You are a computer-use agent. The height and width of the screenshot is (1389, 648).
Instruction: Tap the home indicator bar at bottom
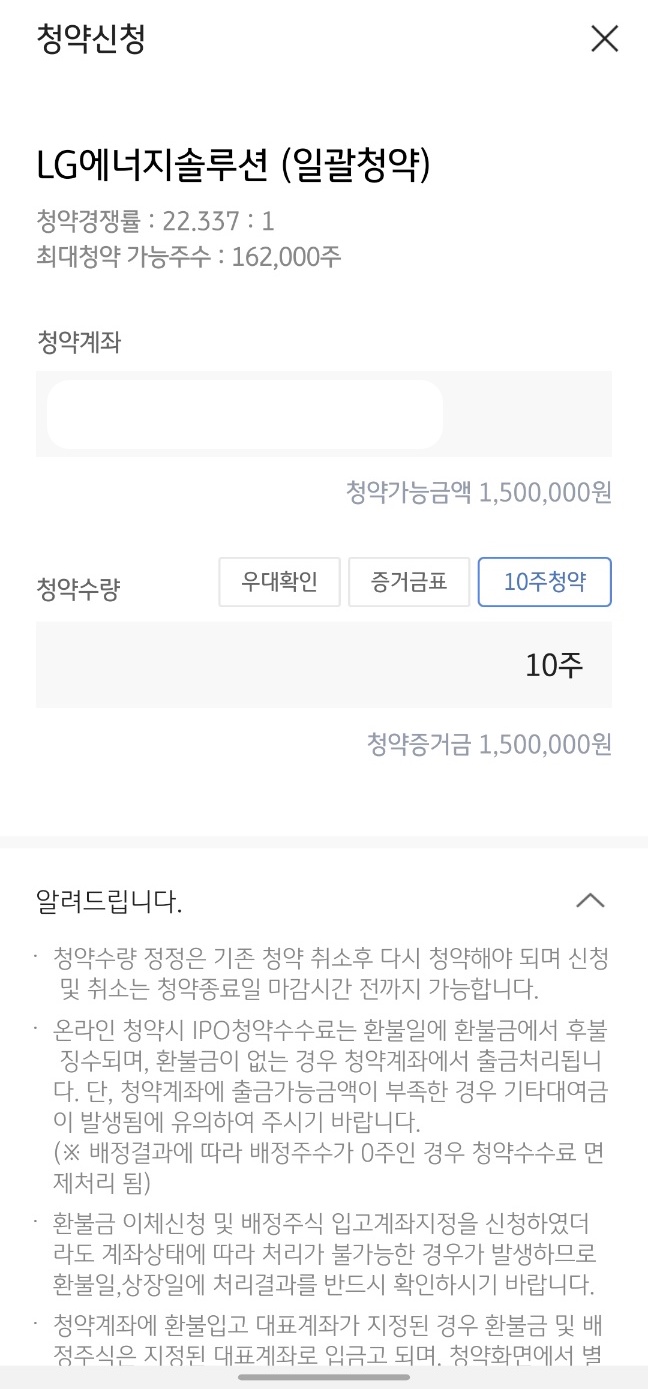tap(324, 1377)
